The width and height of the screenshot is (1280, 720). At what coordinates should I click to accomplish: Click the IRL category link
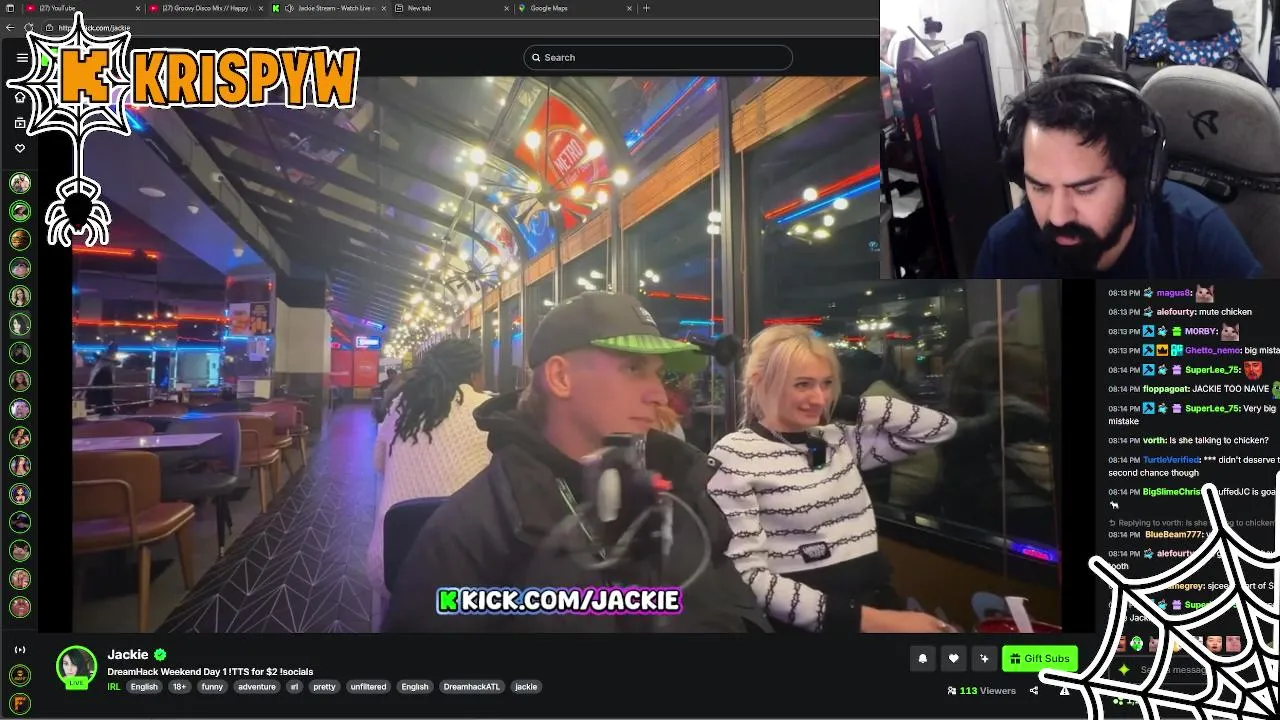click(x=114, y=687)
